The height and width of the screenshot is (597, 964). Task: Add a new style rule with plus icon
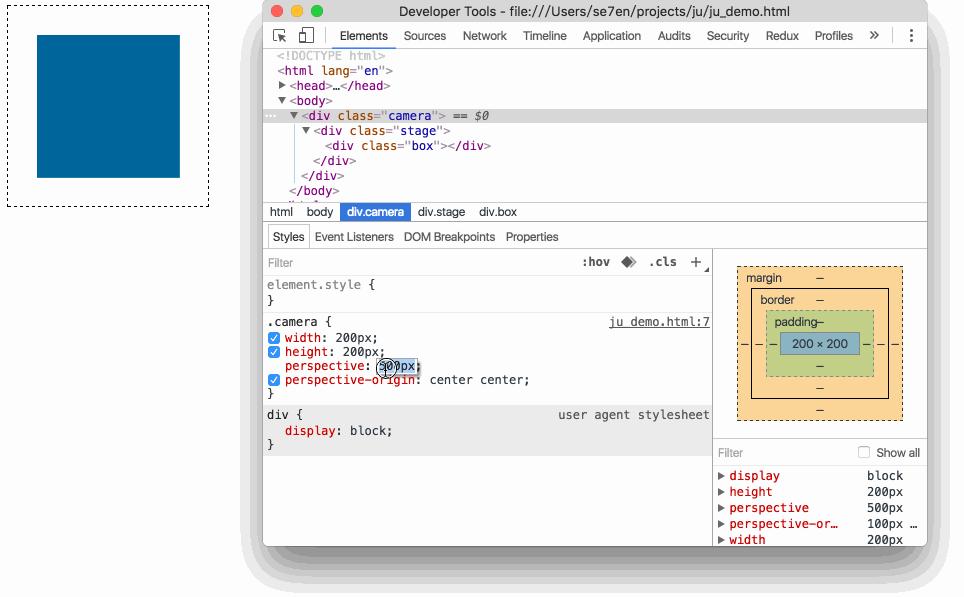coord(696,261)
